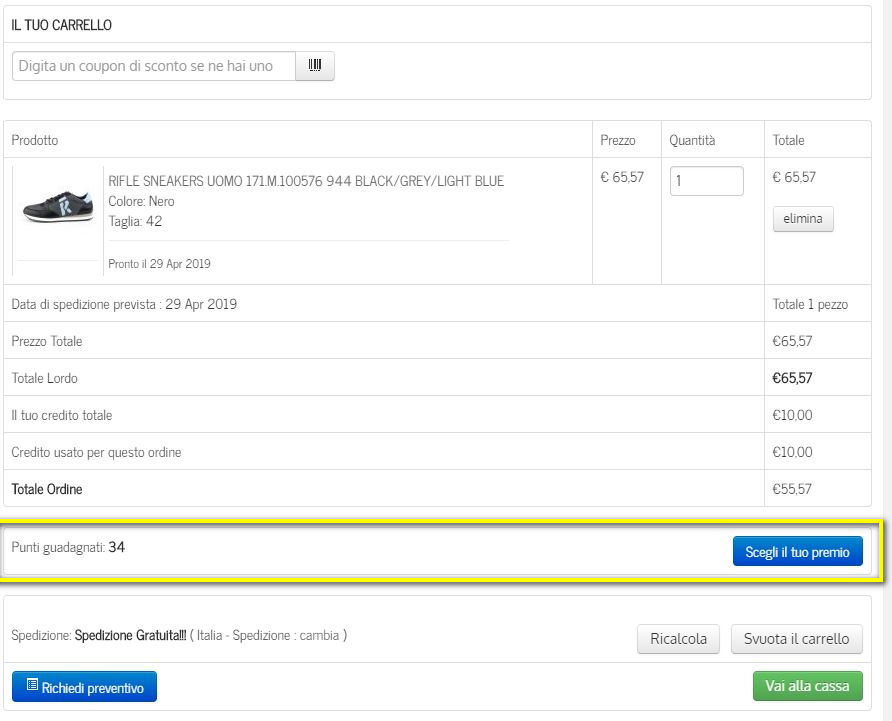Screen dimensions: 892x721
Task: Click the quantity field showing 1
Action: coord(707,181)
